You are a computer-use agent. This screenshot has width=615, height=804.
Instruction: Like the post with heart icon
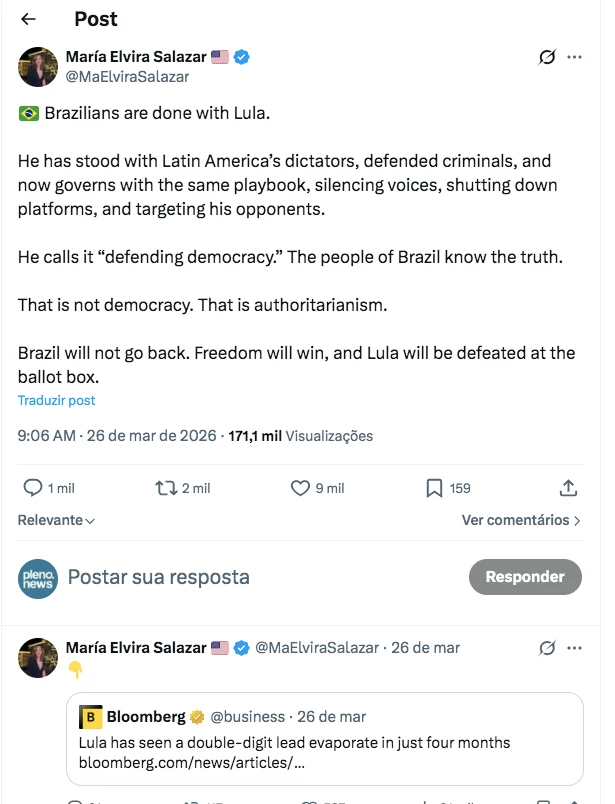[x=300, y=488]
